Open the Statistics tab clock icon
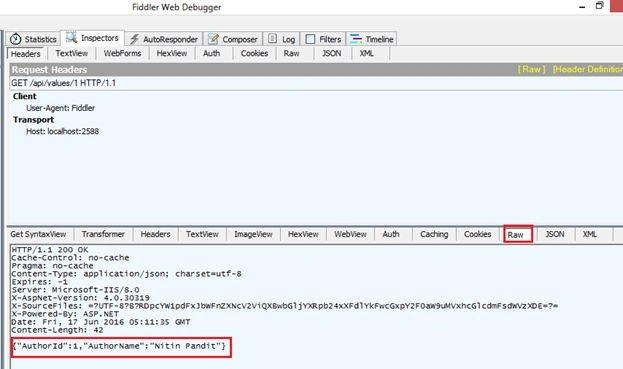 [x=15, y=39]
